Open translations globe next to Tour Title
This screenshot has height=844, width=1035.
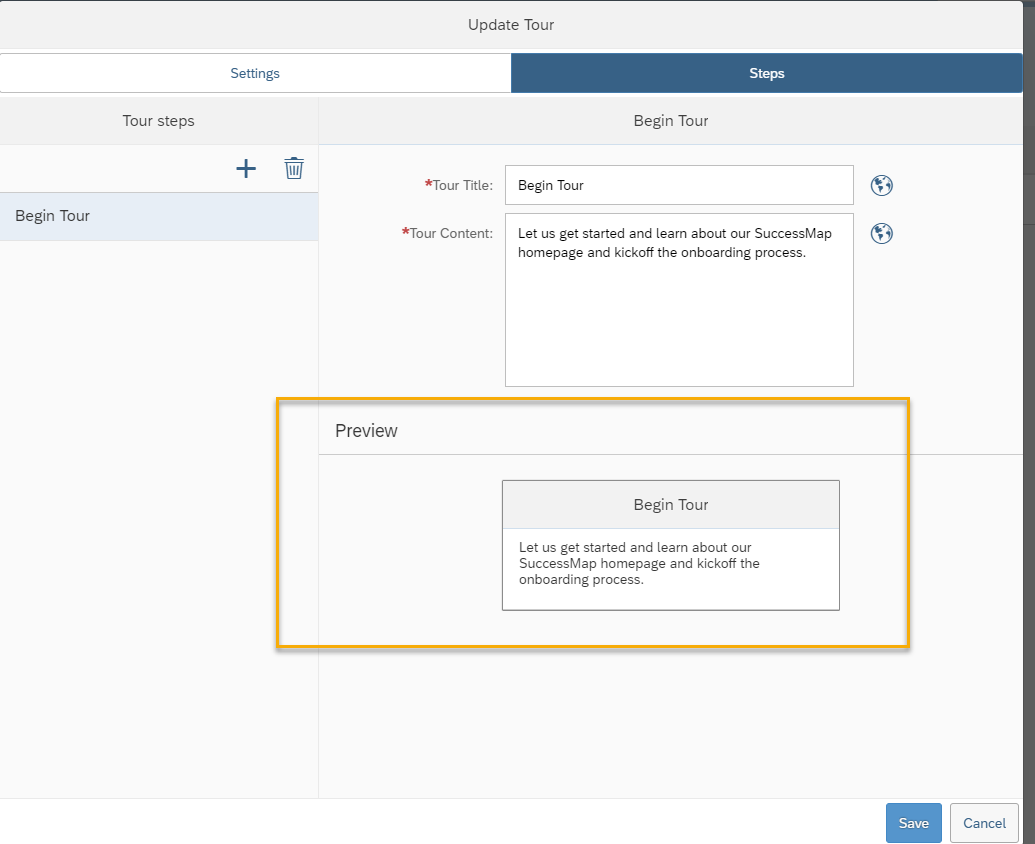(881, 185)
